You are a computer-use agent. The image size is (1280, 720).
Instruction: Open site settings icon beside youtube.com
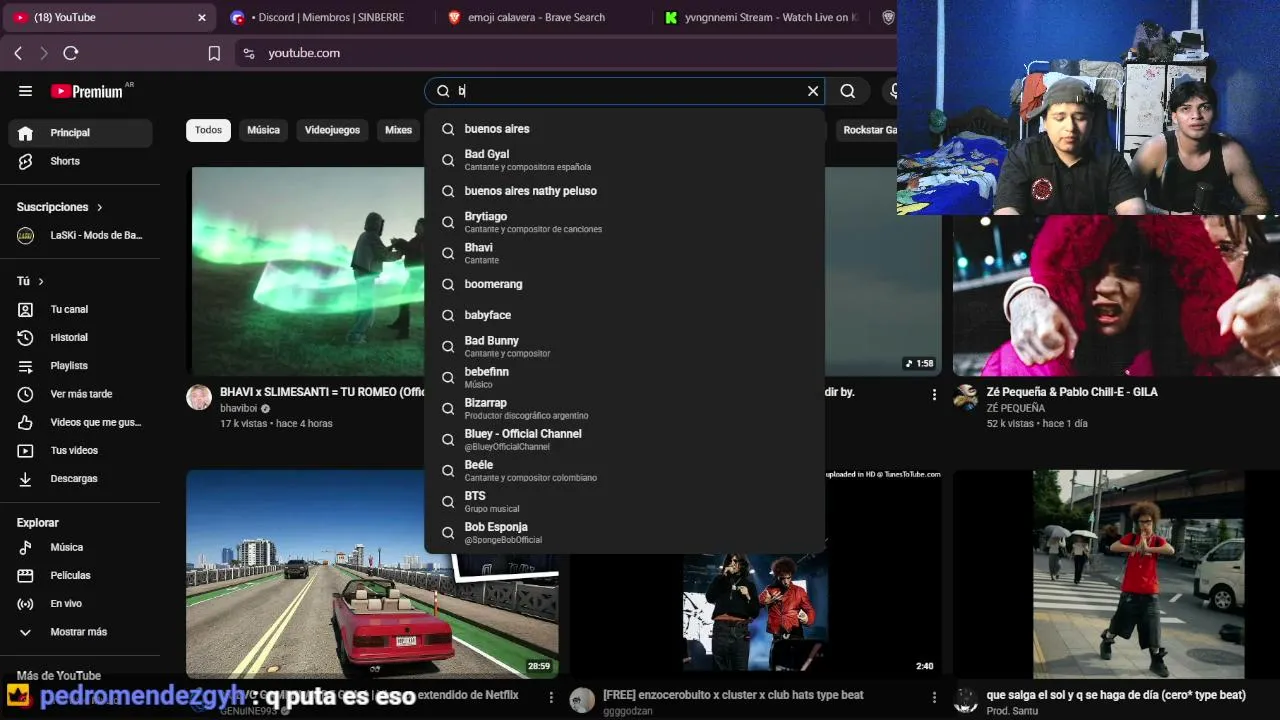(249, 53)
